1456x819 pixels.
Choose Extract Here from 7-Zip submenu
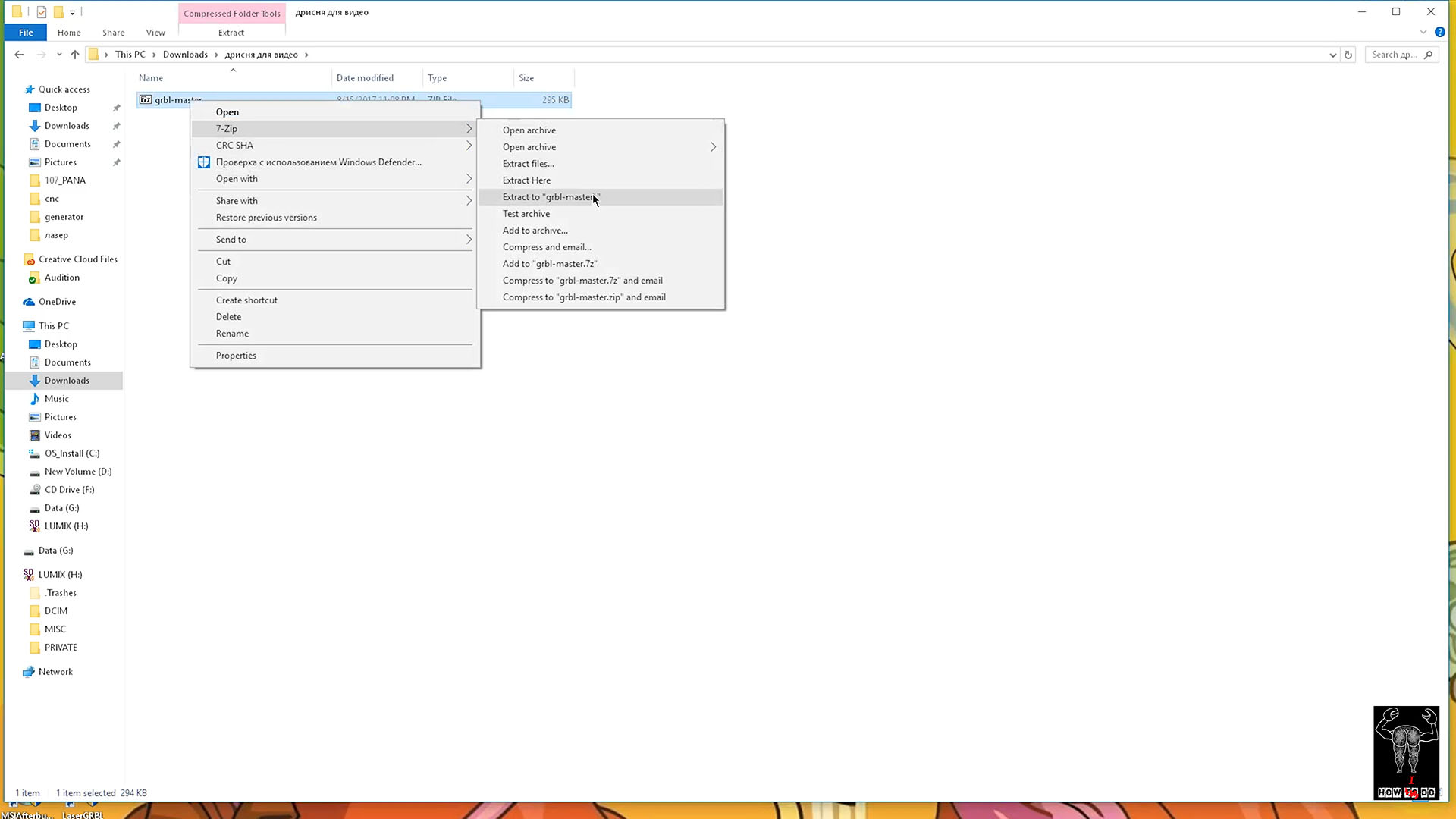click(x=526, y=180)
